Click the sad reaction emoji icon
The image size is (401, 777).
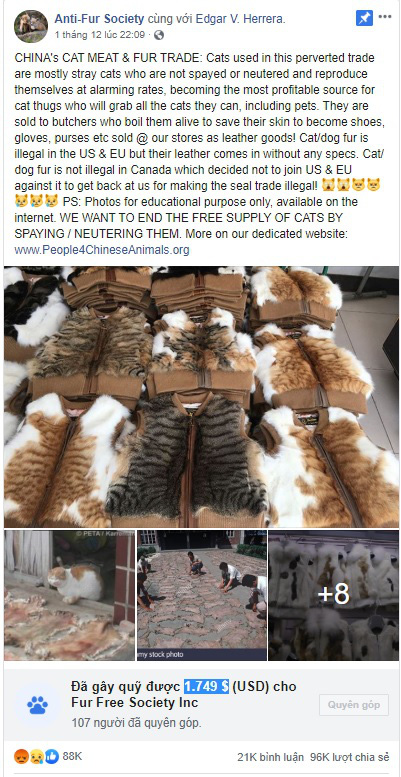point(37,756)
